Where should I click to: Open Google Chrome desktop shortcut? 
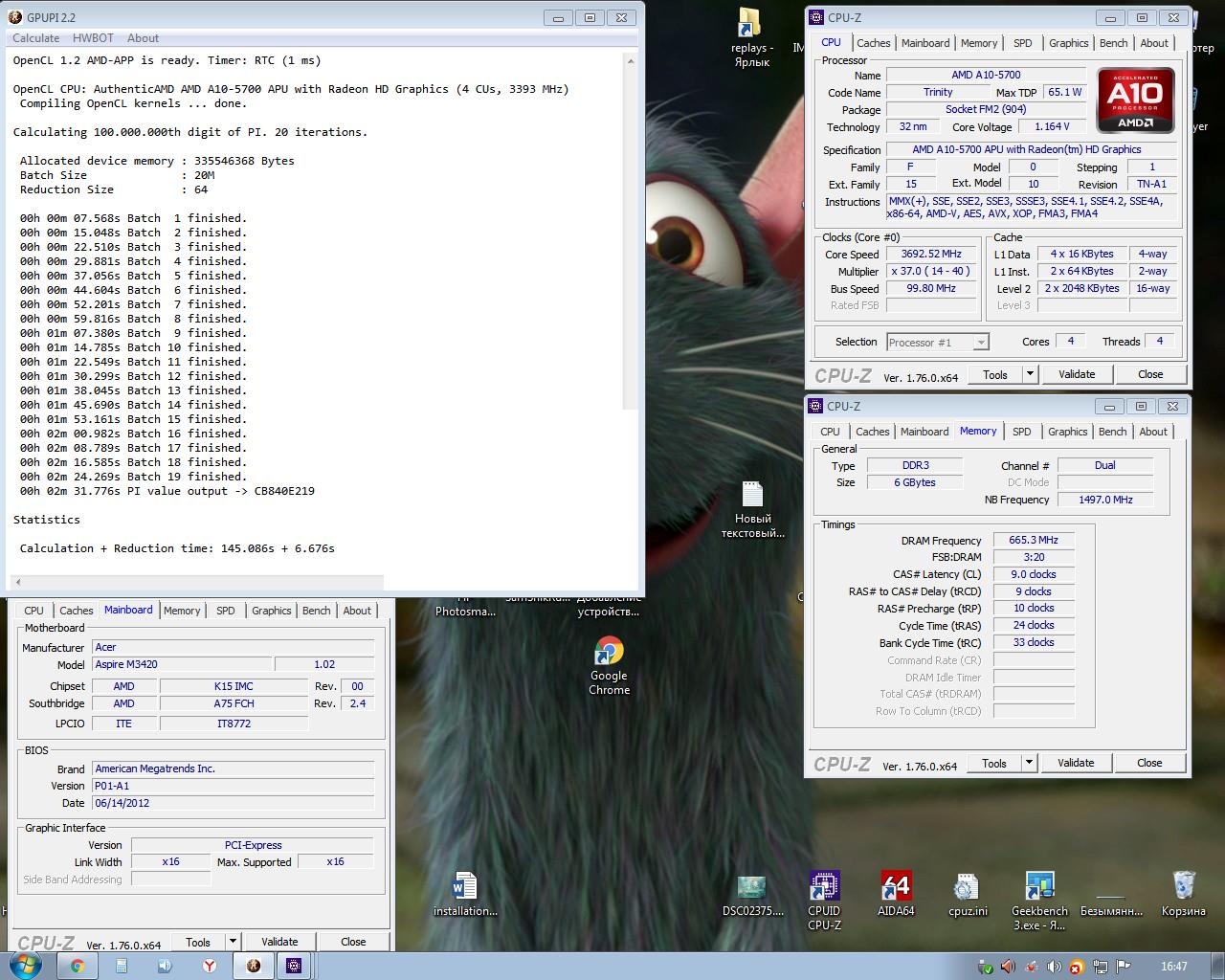609,665
